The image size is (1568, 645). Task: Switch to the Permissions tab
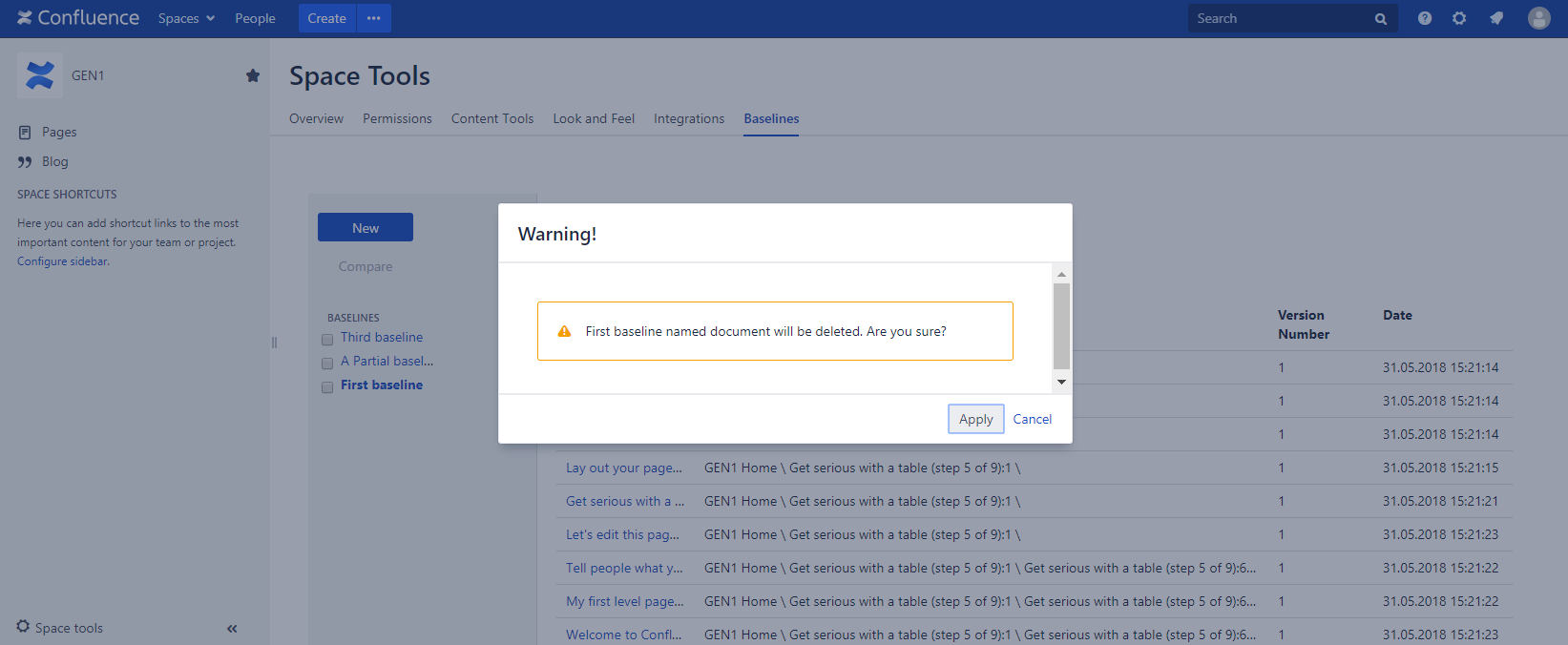[397, 118]
